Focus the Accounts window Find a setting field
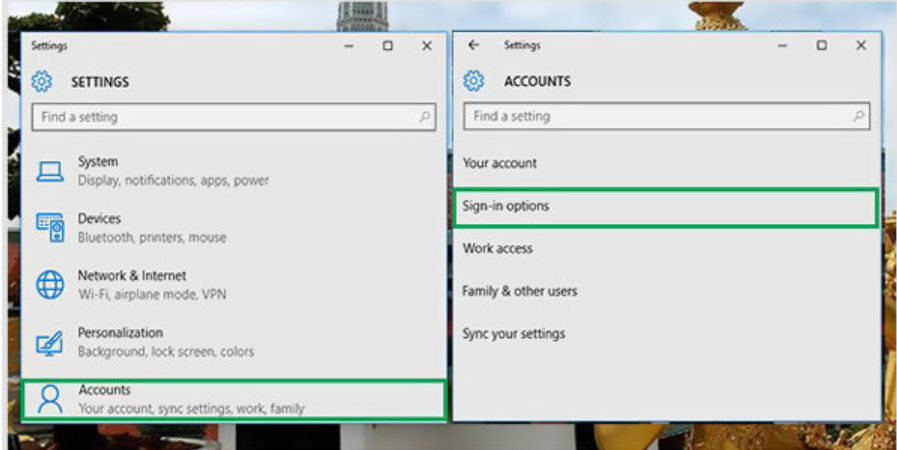This screenshot has height=450, width=897. pyautogui.click(x=650, y=116)
